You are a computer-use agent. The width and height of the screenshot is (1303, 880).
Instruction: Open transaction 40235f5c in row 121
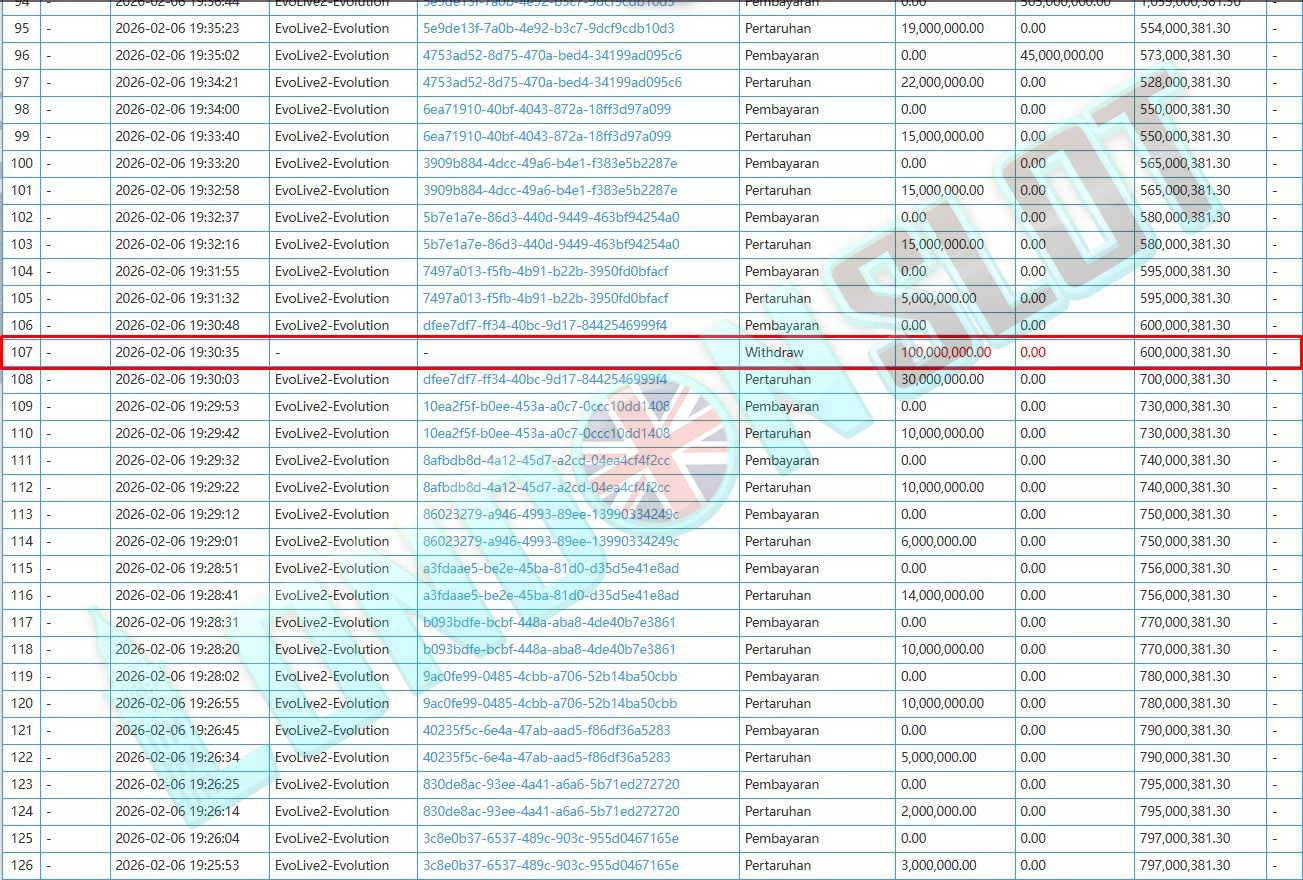pyautogui.click(x=546, y=731)
